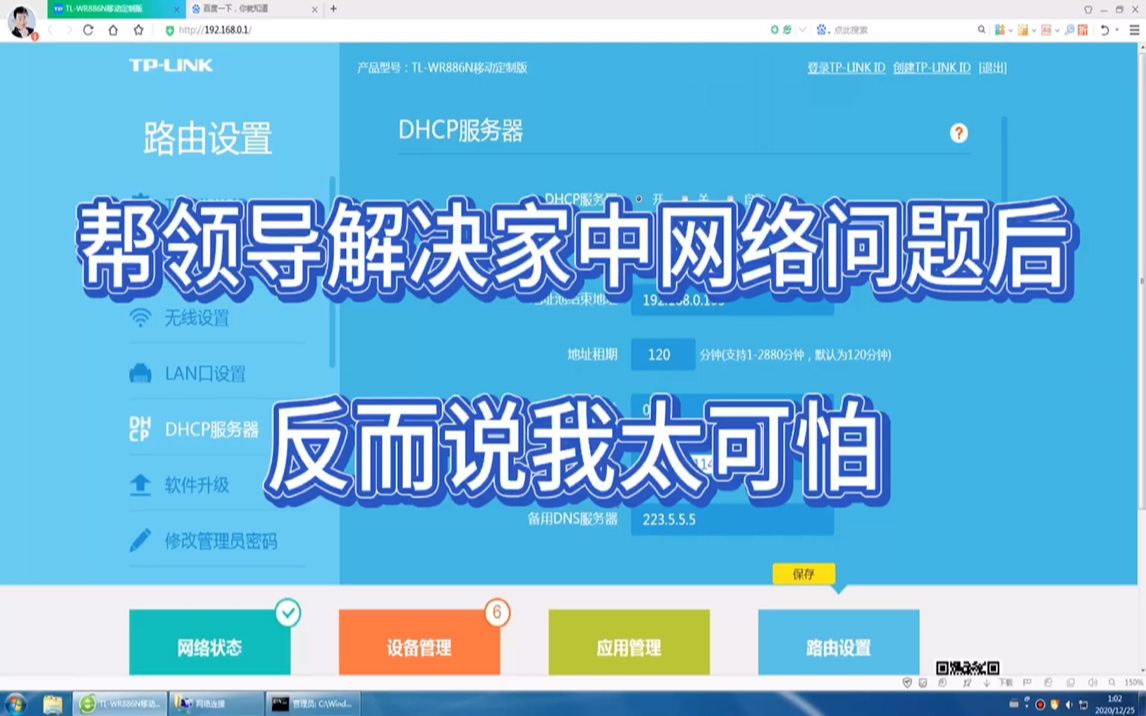Click the 设备管理 badge showing 6
The image size is (1146, 716).
(x=497, y=612)
